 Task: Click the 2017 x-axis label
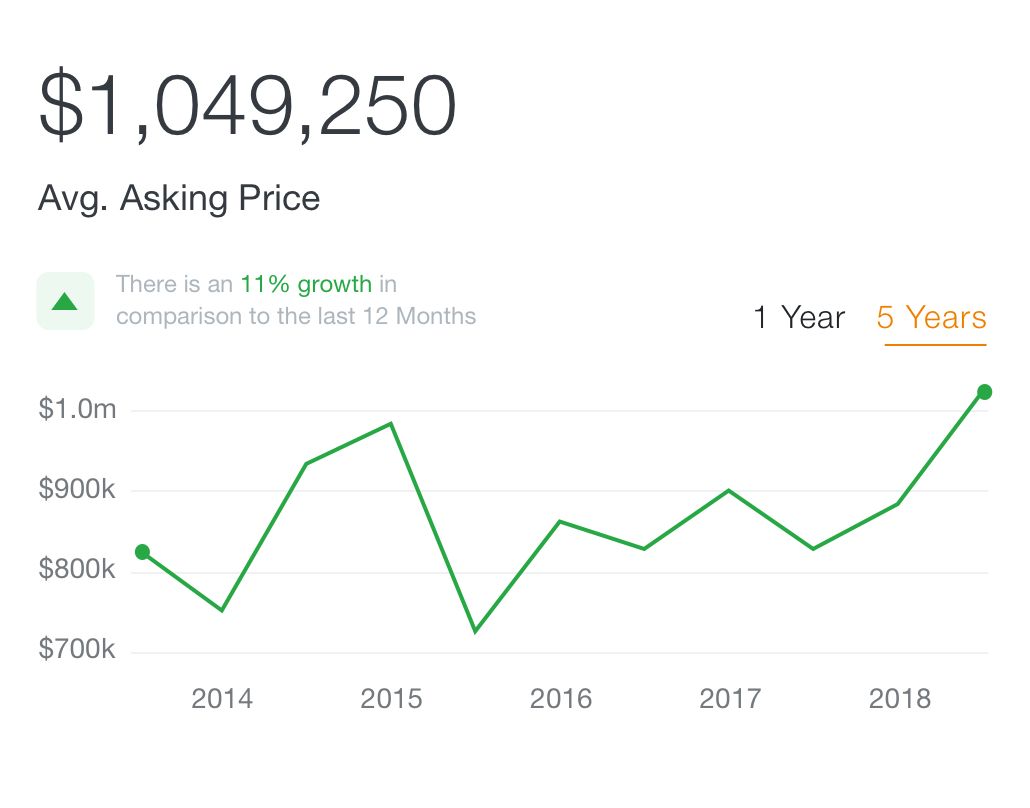(730, 698)
